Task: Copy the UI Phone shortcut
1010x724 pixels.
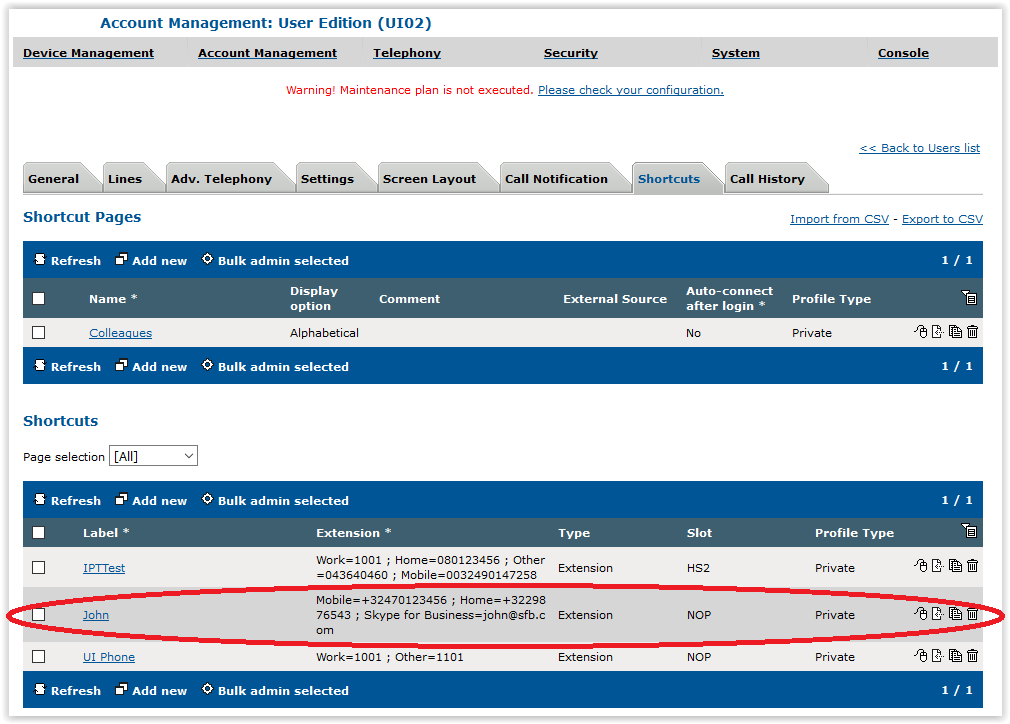Action: tap(955, 656)
